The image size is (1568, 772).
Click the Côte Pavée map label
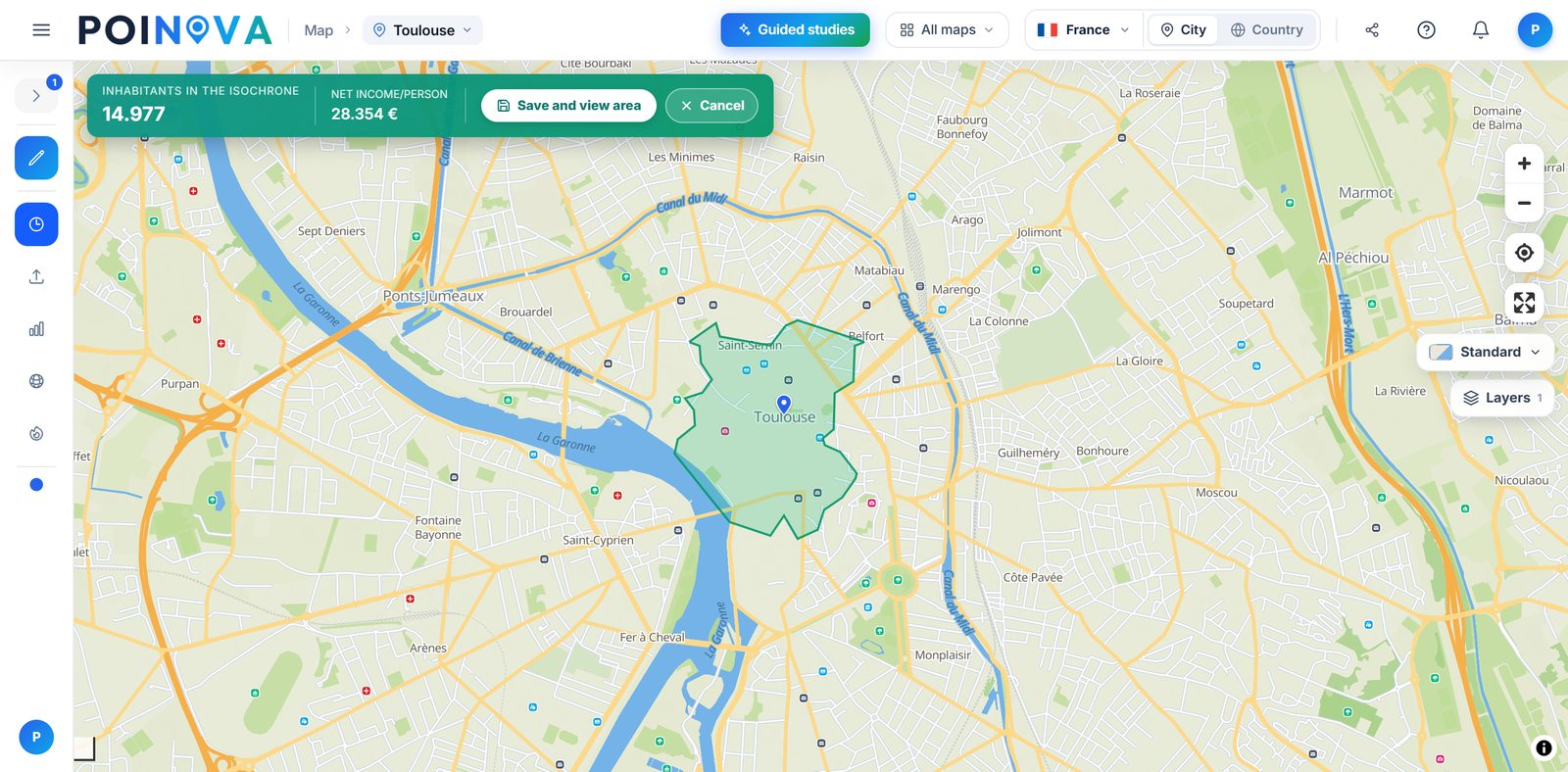(1033, 577)
